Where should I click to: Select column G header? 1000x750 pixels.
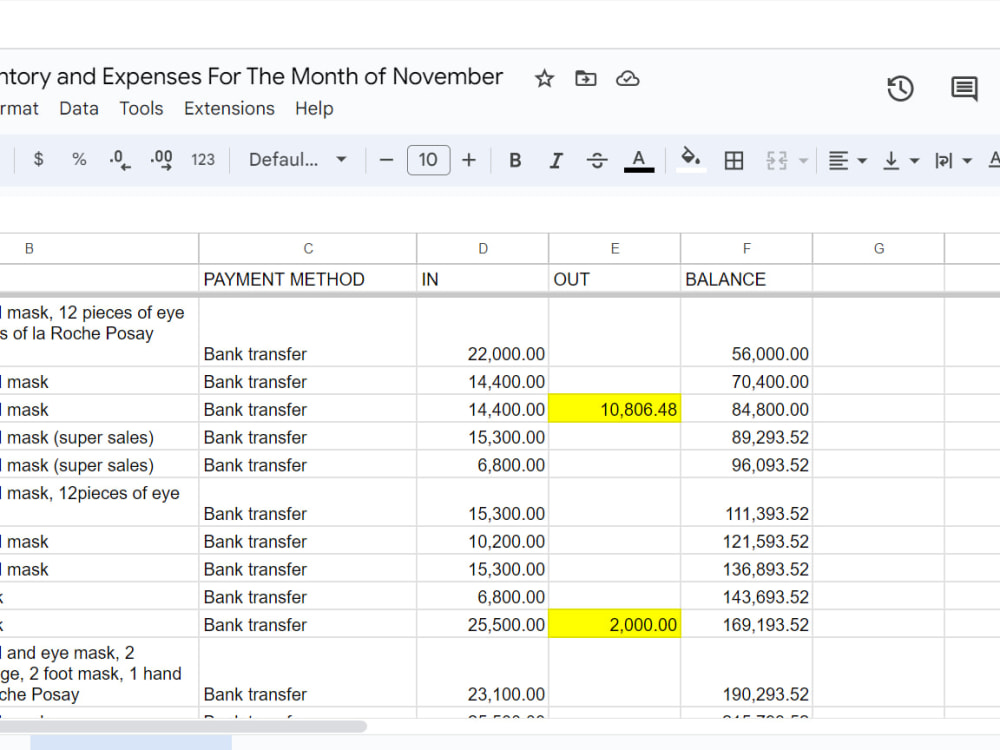point(879,249)
